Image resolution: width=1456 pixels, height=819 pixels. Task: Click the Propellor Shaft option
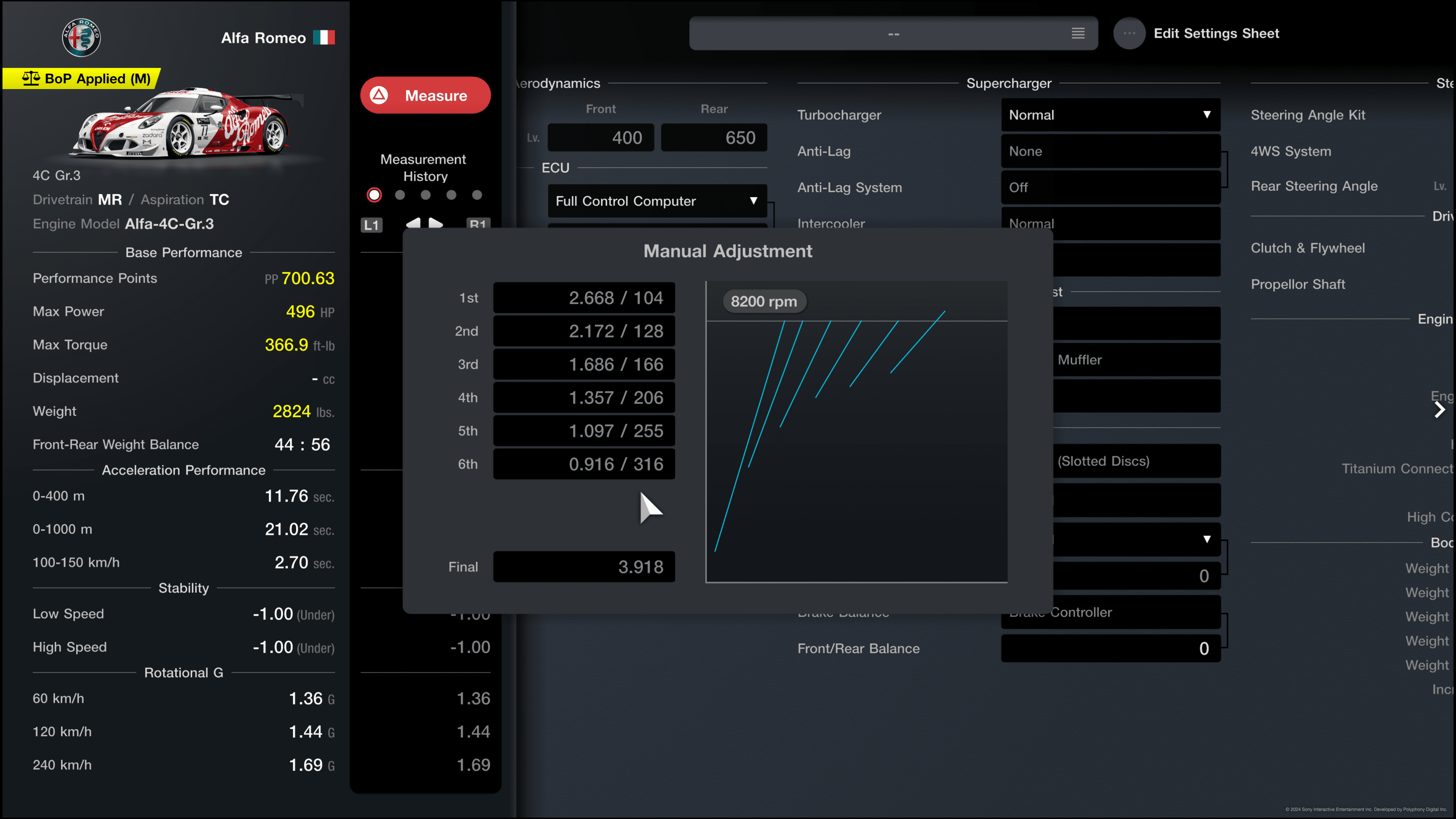[1298, 284]
